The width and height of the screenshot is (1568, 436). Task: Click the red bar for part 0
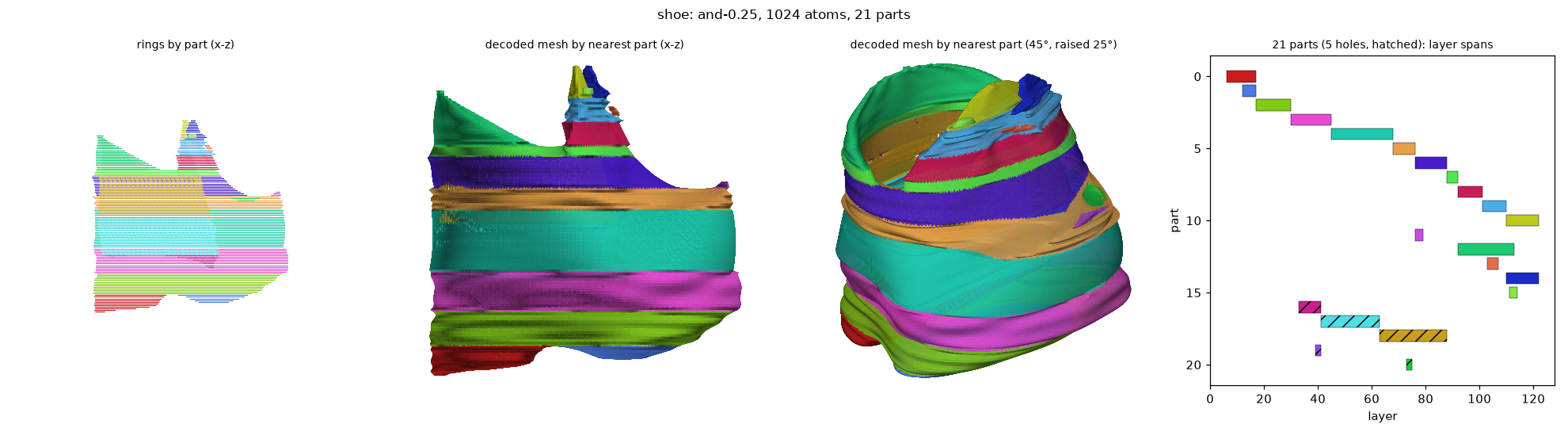1241,77
